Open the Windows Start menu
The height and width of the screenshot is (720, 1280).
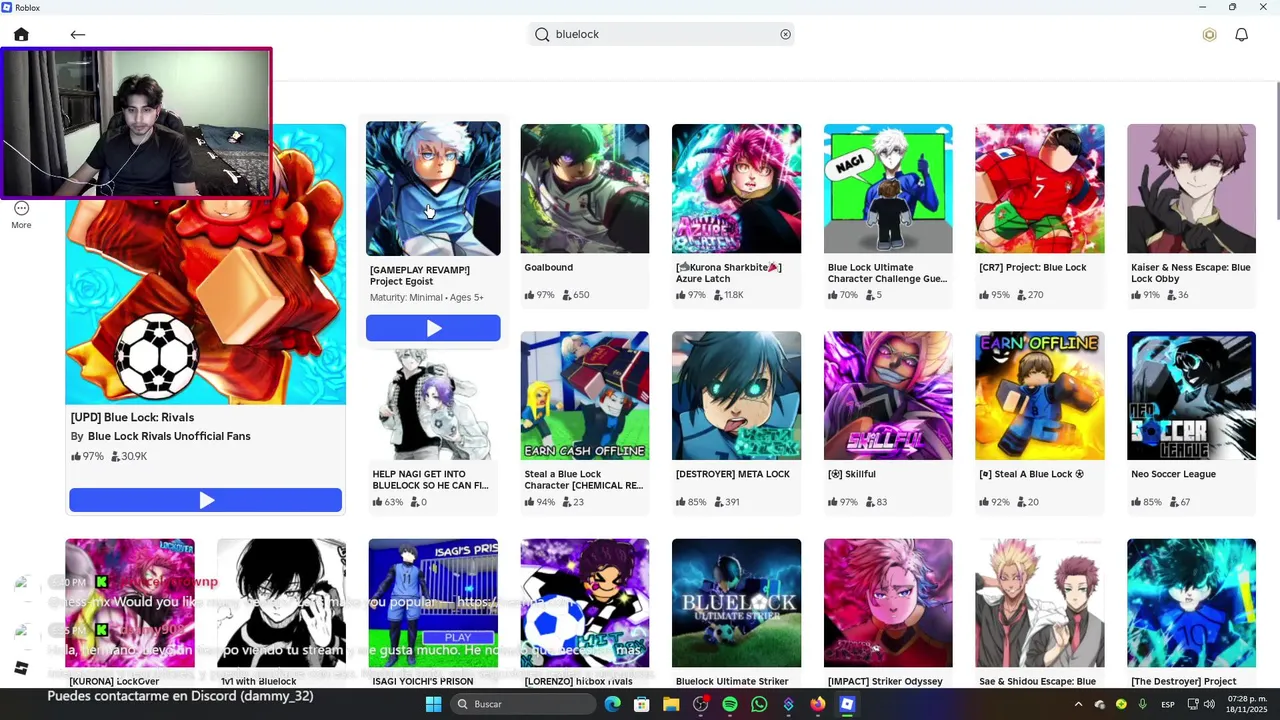[433, 704]
